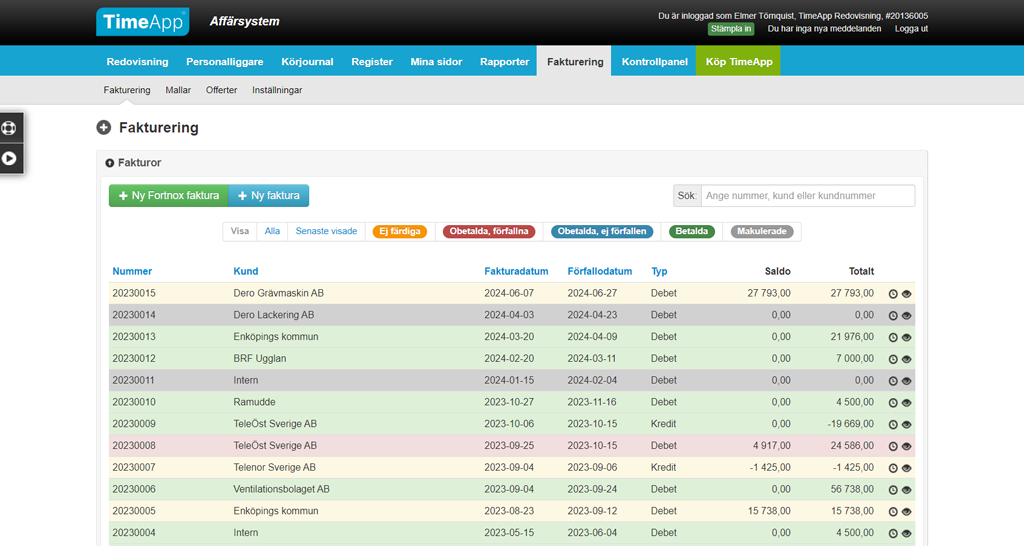Filter by red Obetalda, förfallna tag

489,232
